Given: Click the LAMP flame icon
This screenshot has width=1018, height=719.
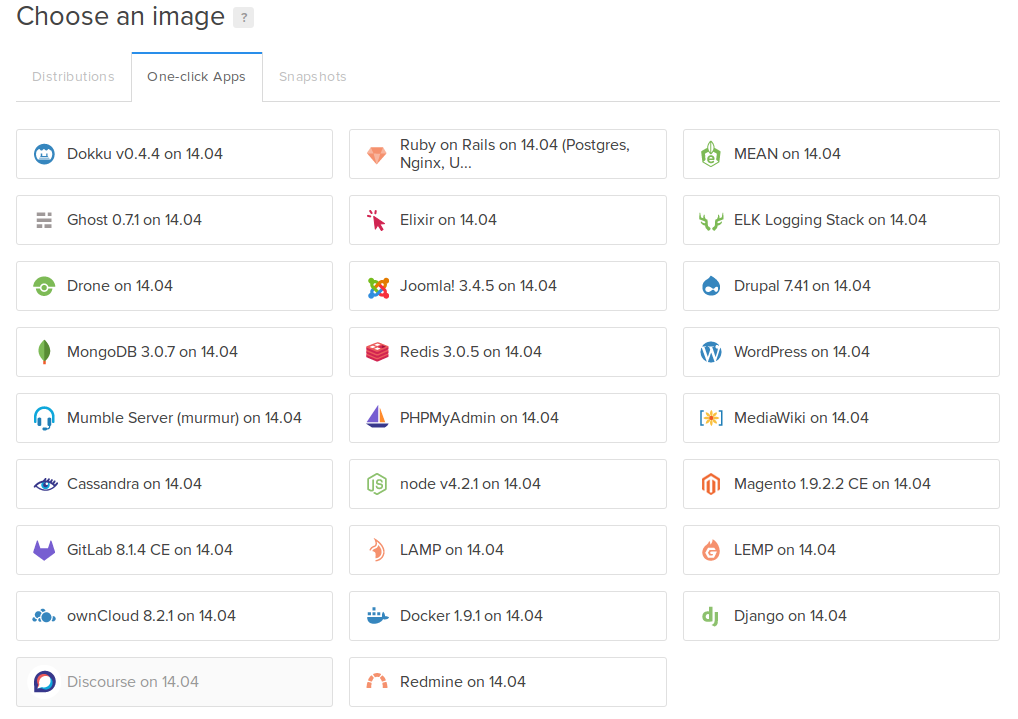Looking at the screenshot, I should pyautogui.click(x=377, y=550).
